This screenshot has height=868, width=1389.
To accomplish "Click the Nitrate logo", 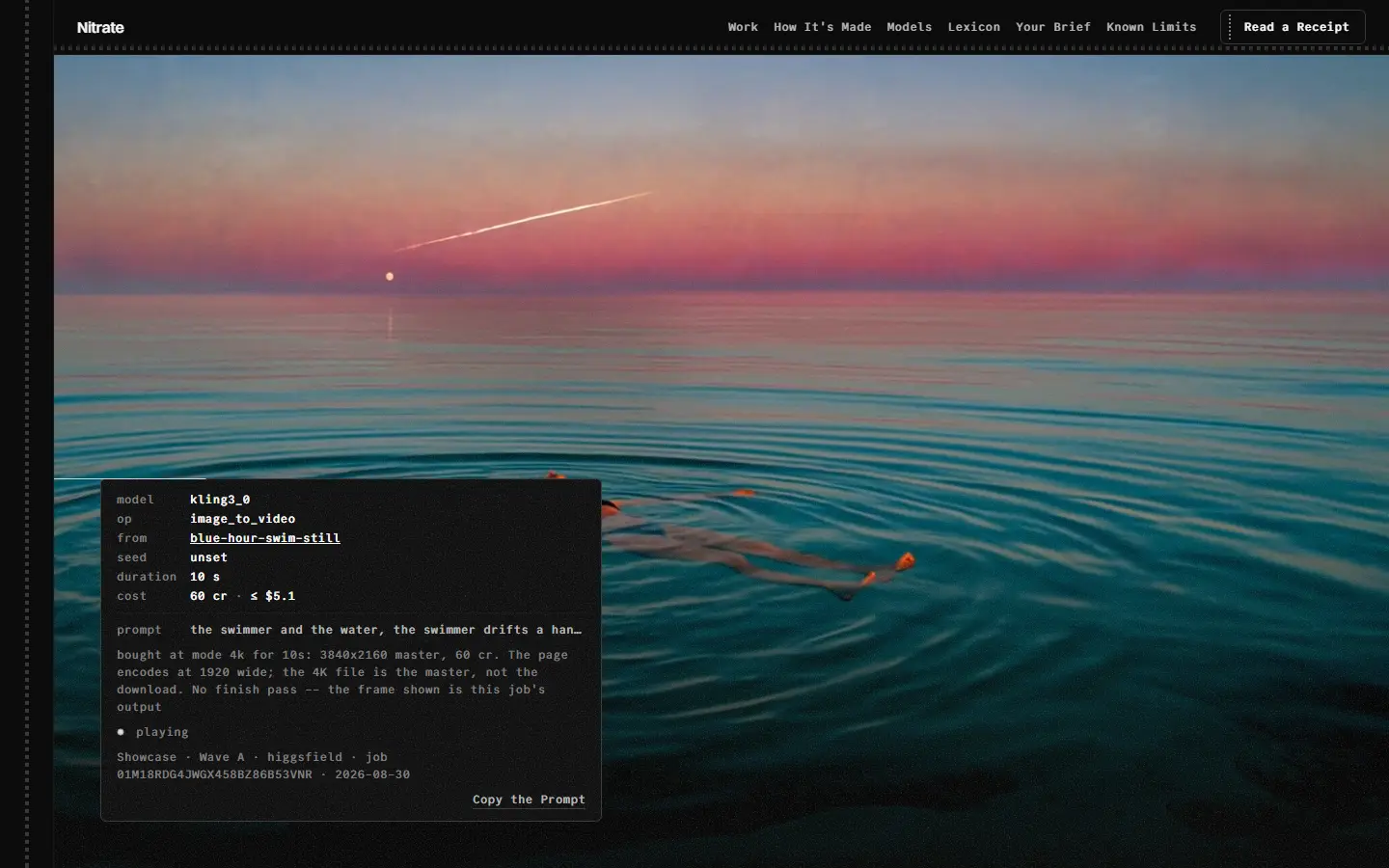I will [100, 27].
